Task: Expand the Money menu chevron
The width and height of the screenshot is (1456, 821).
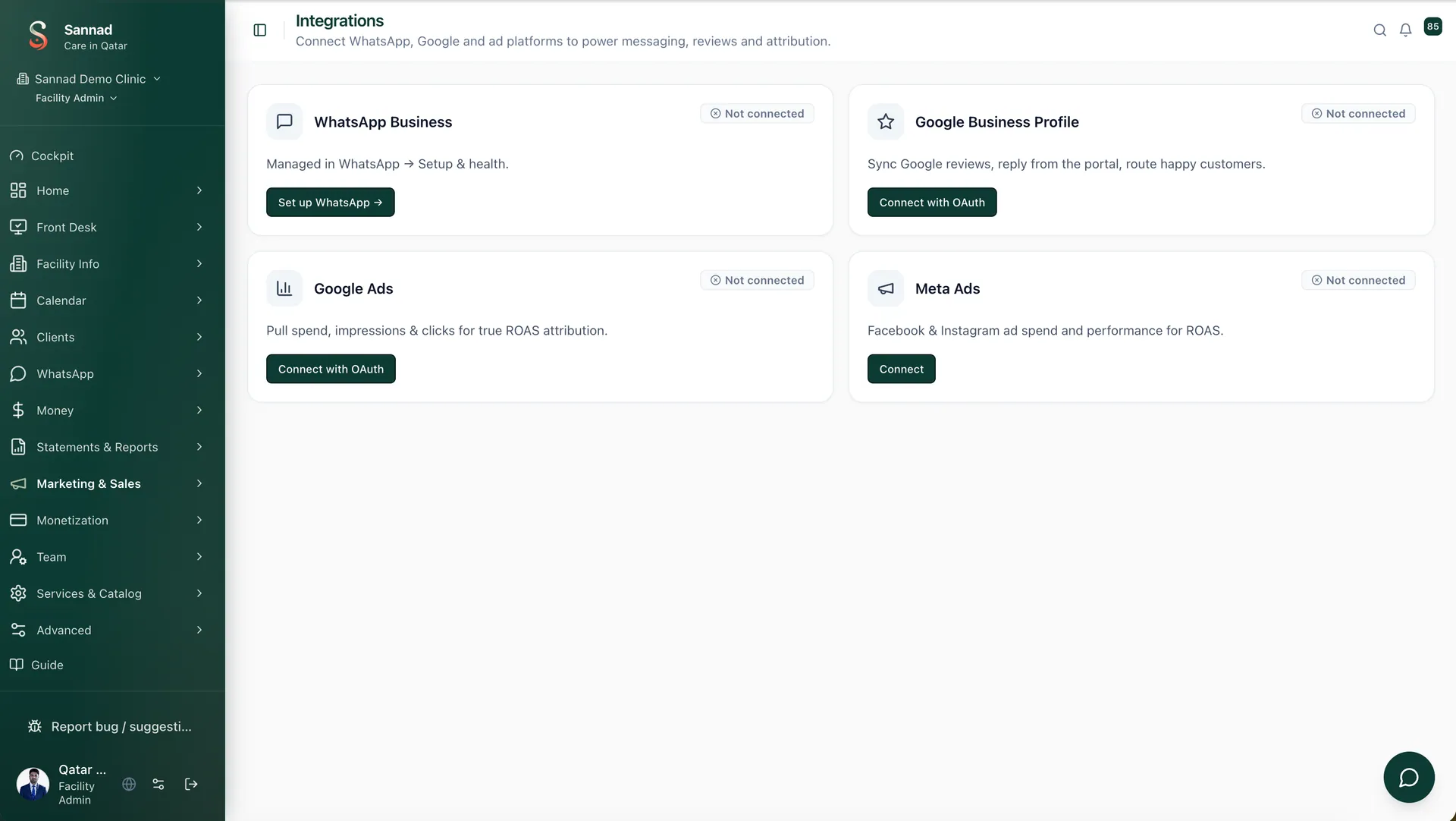Action: coord(199,410)
